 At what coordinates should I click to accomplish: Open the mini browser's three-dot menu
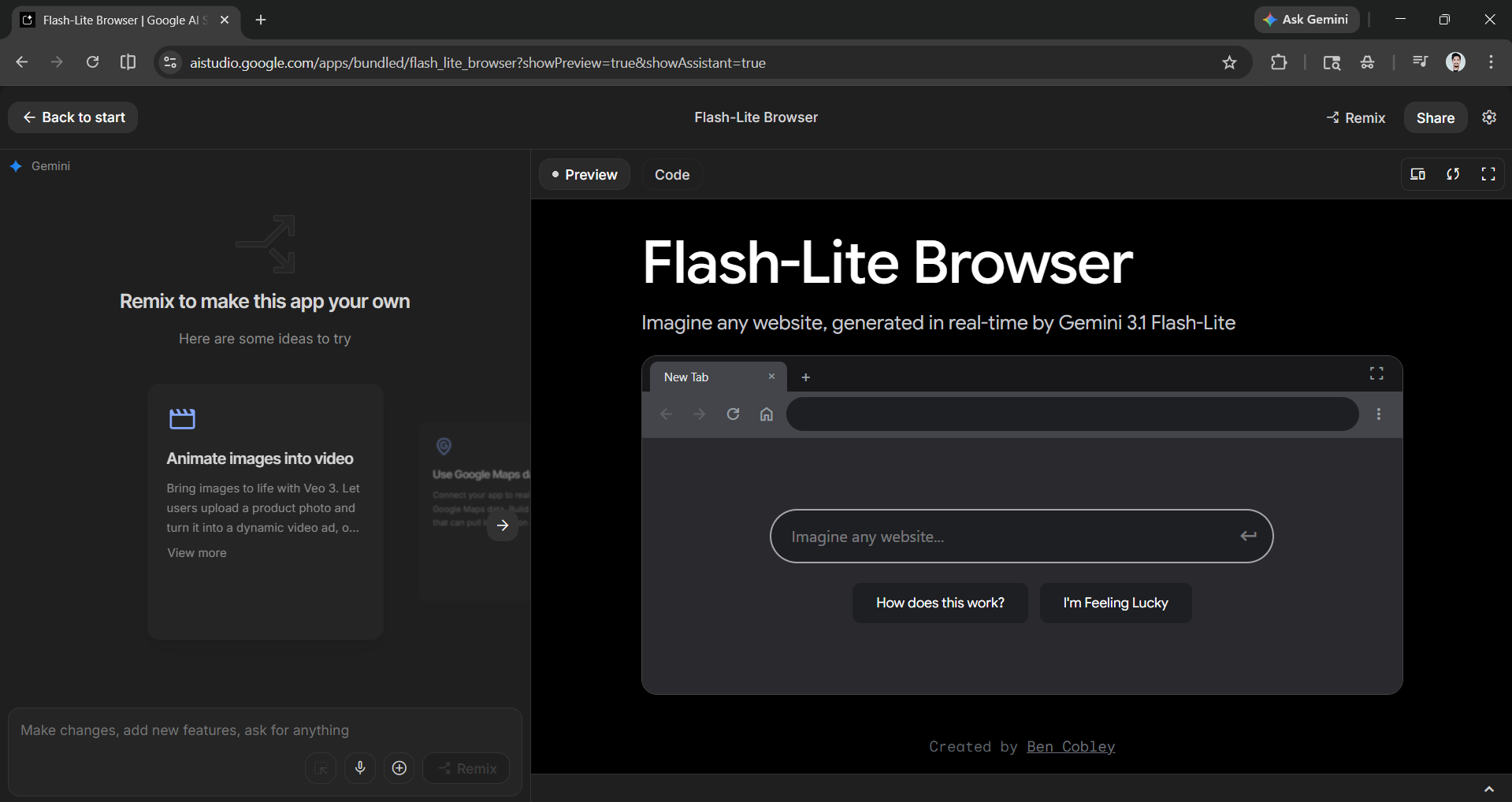(x=1378, y=414)
